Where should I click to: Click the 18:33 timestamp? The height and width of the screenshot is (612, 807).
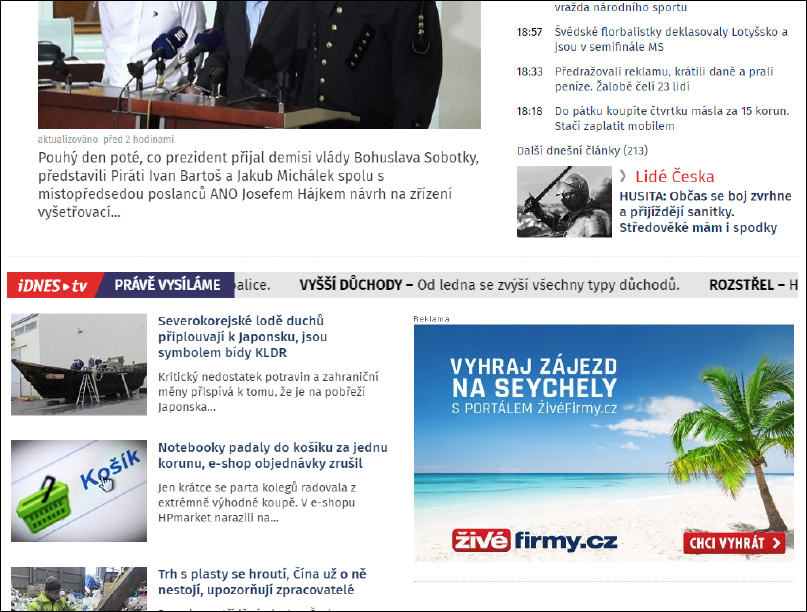(529, 72)
